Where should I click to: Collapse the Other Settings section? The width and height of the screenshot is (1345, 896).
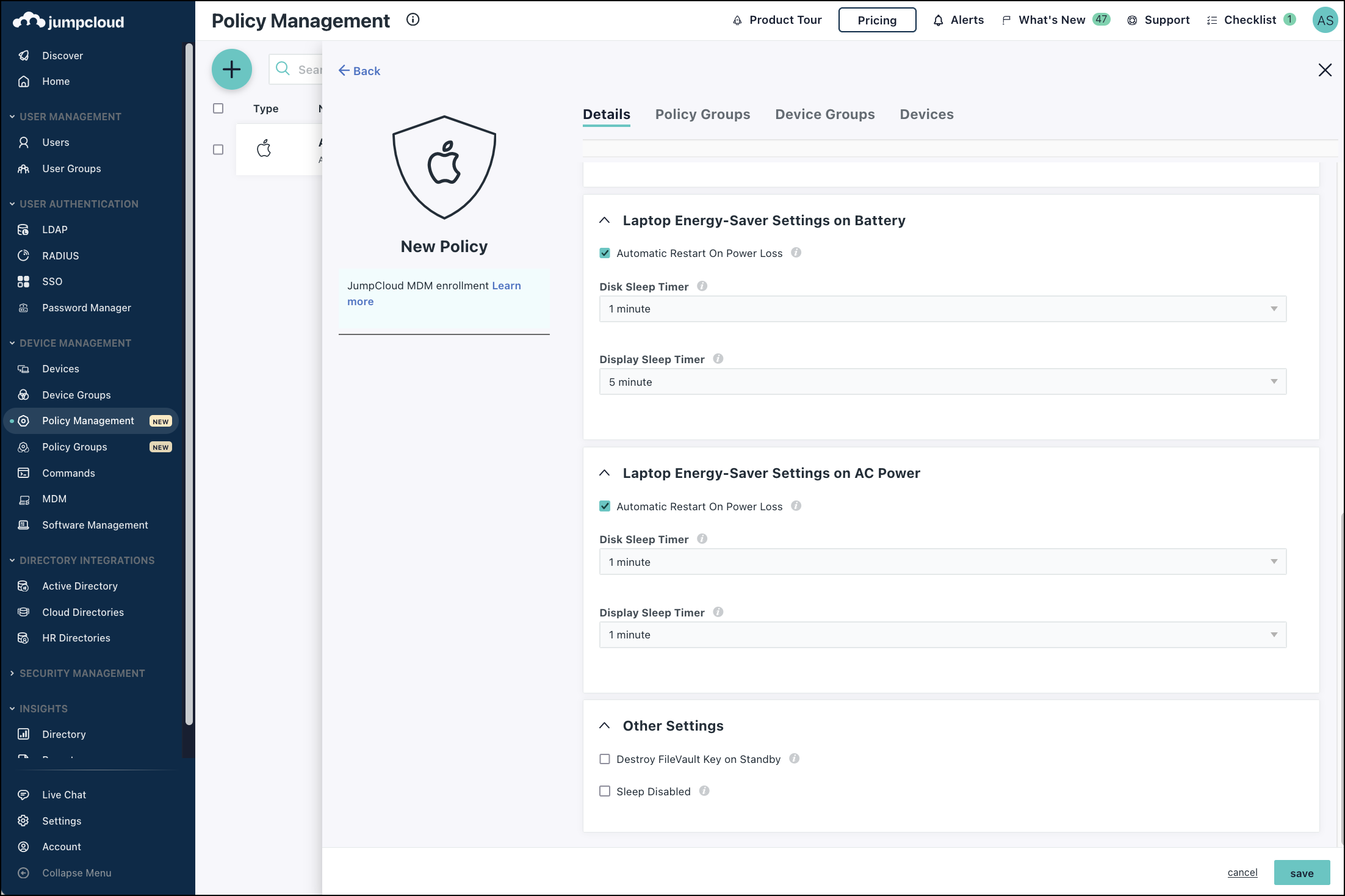click(x=605, y=726)
